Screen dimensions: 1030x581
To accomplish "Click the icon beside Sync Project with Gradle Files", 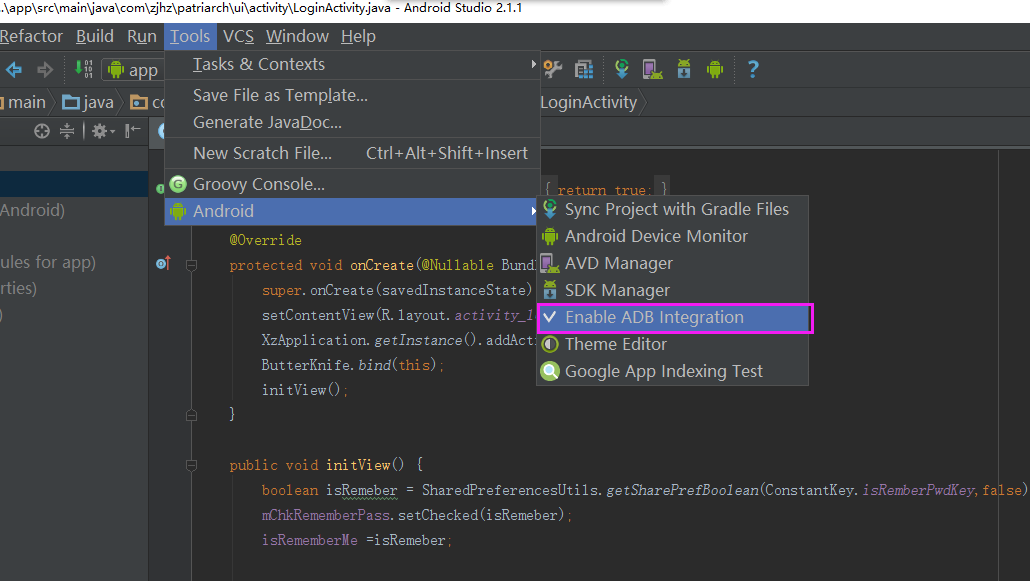I will (x=550, y=209).
